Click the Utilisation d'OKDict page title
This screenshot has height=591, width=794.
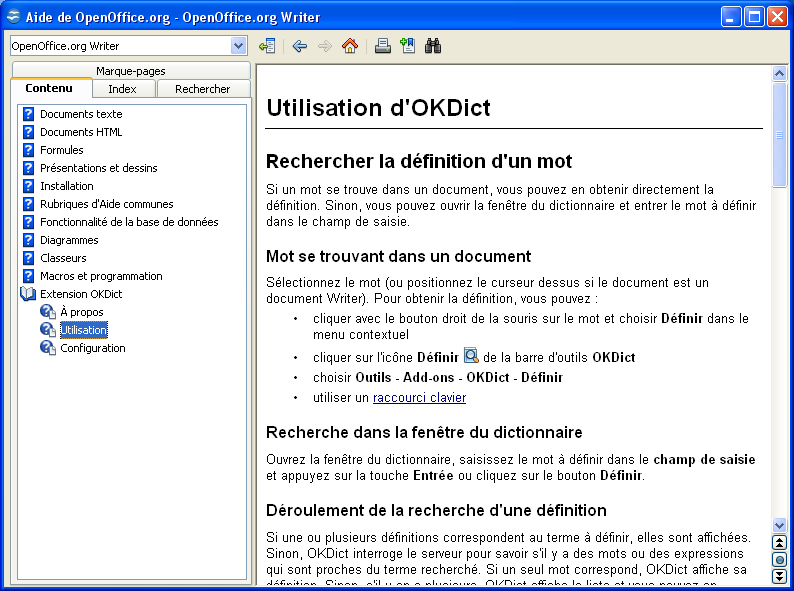click(378, 108)
